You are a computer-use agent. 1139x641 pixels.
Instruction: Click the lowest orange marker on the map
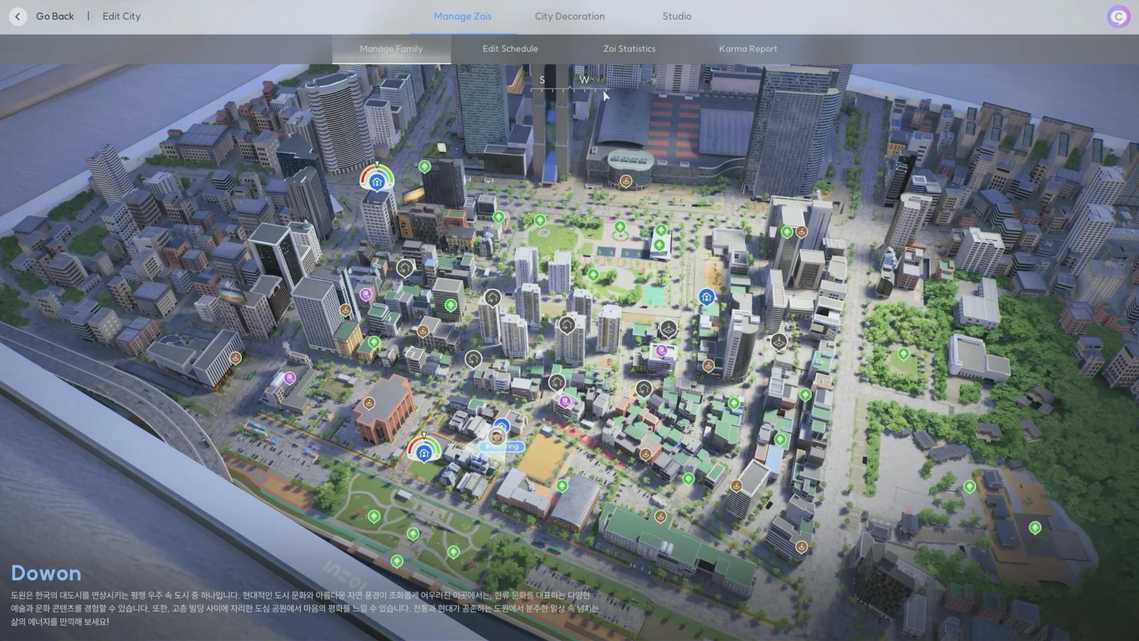click(801, 547)
